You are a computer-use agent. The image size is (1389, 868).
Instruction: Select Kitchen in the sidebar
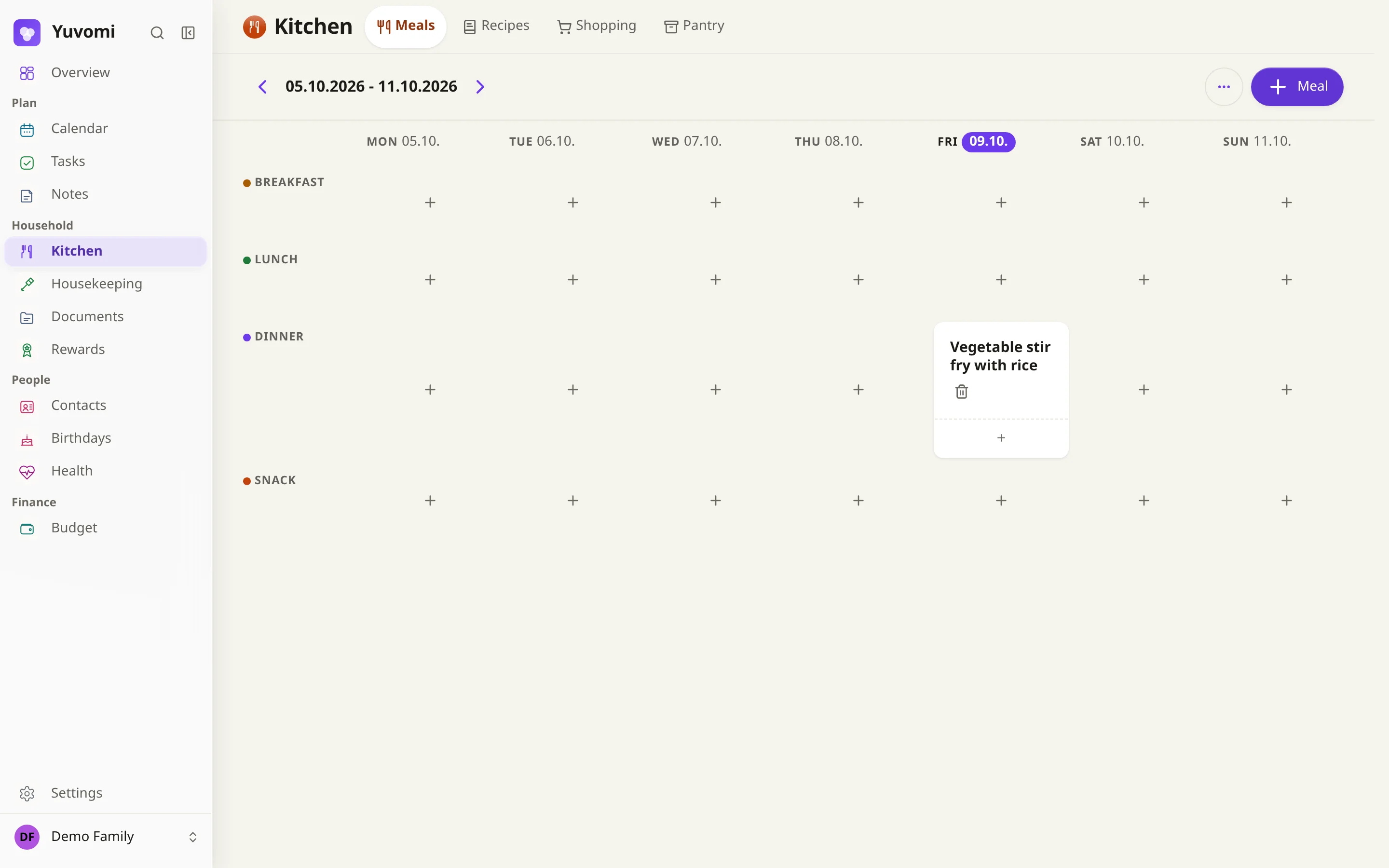106,251
